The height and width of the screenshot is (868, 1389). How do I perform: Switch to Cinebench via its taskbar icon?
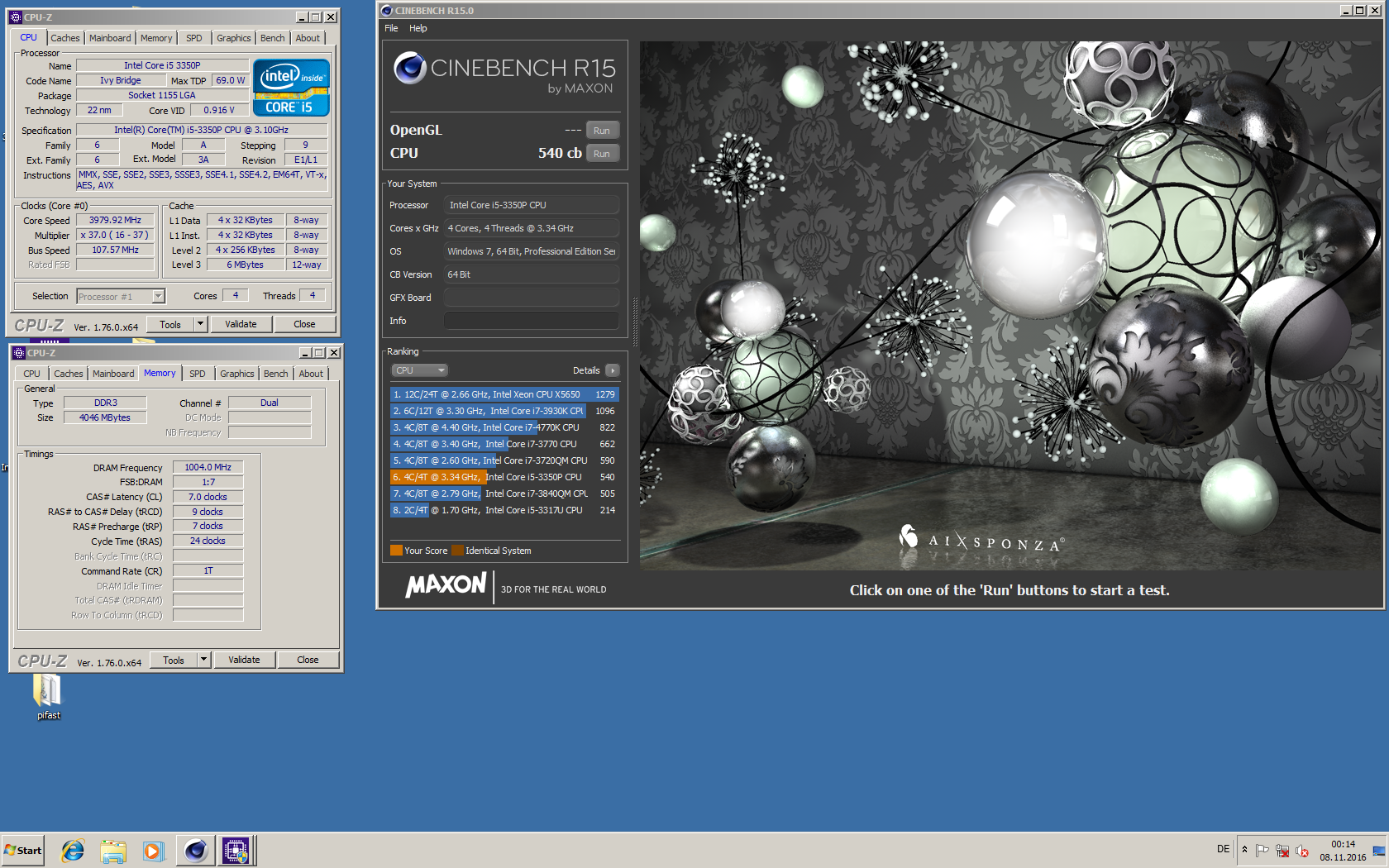click(x=196, y=850)
